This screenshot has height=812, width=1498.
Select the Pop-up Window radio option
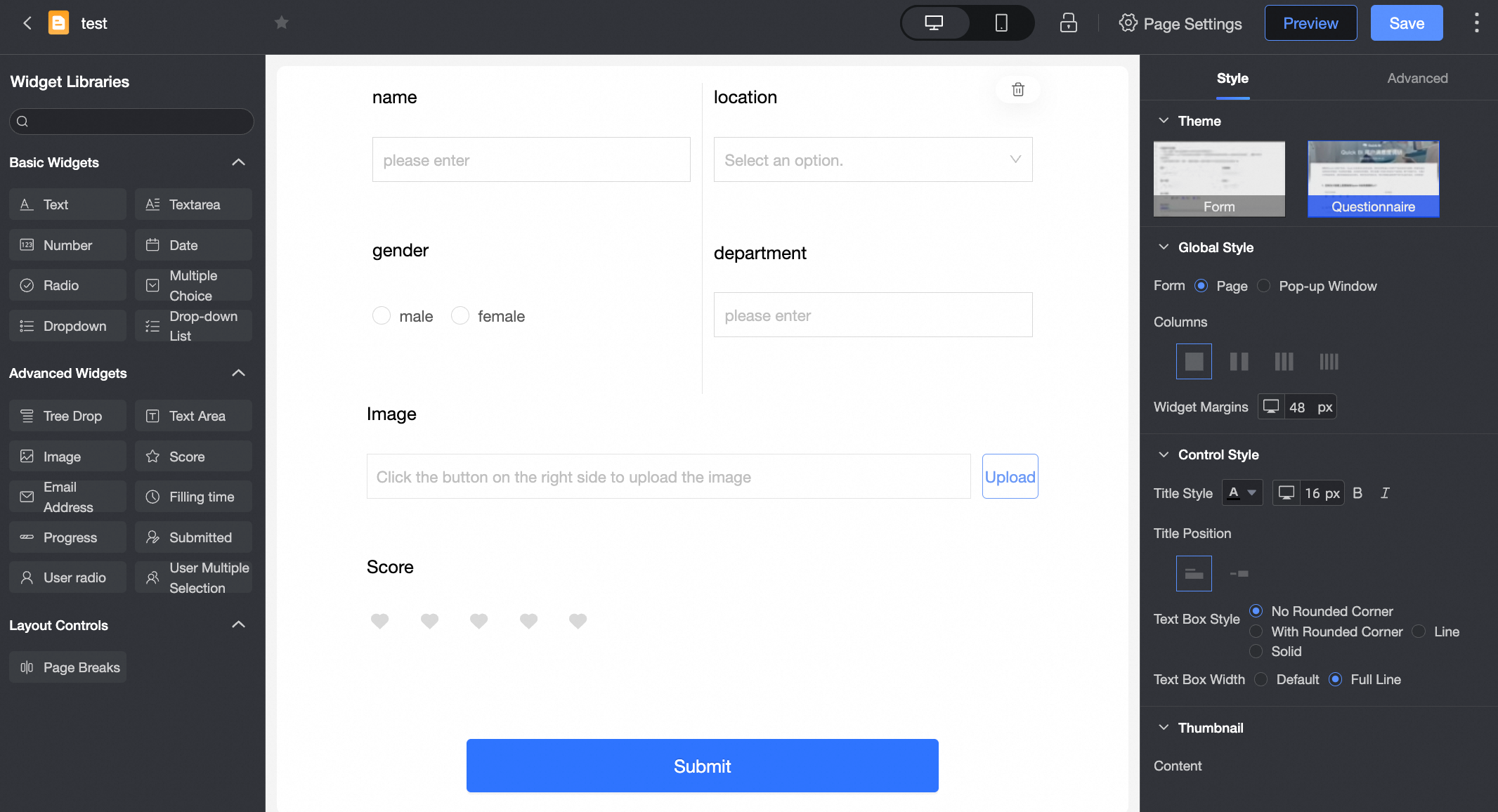[x=1263, y=286]
